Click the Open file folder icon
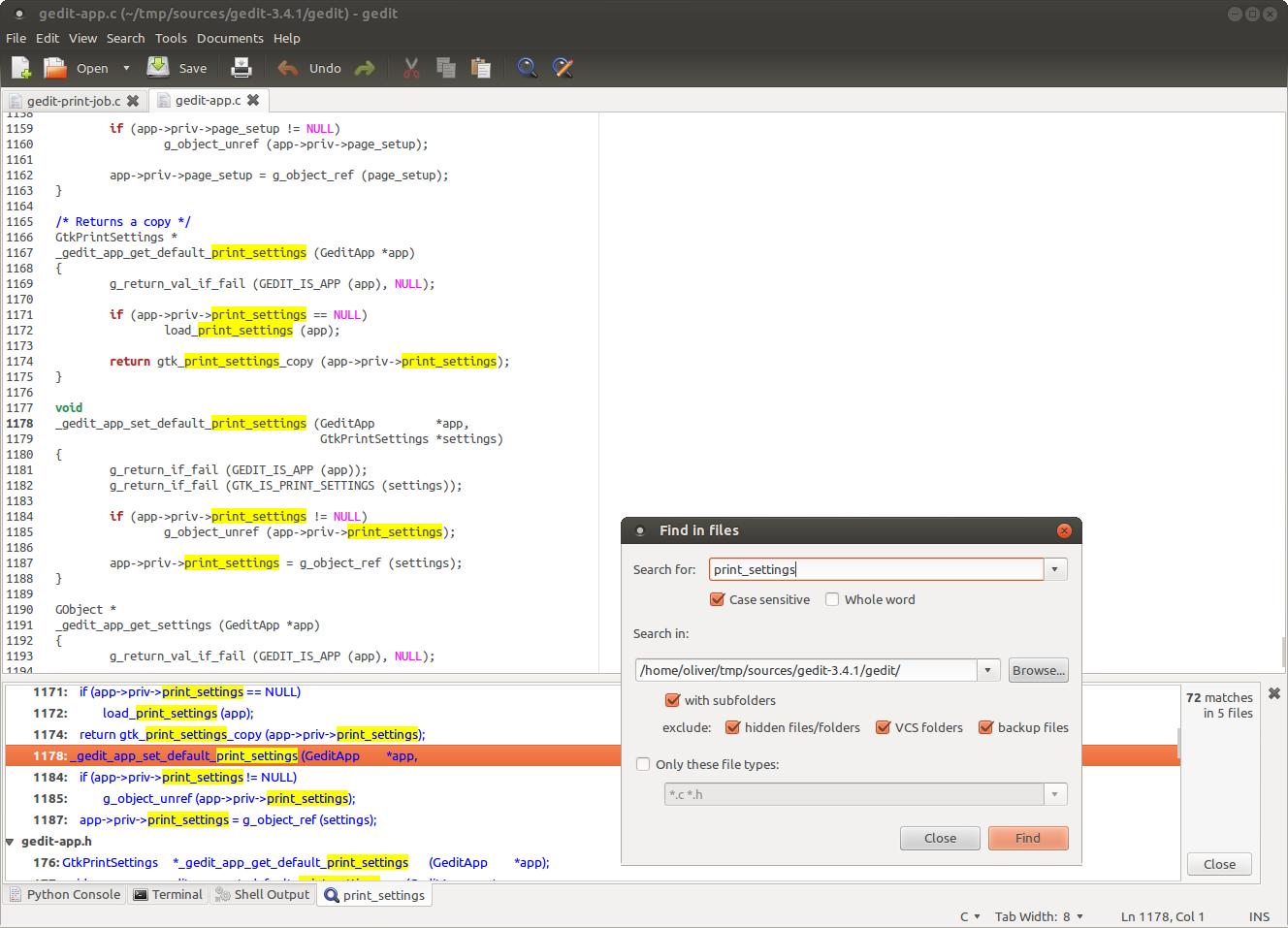1288x928 pixels. point(55,68)
